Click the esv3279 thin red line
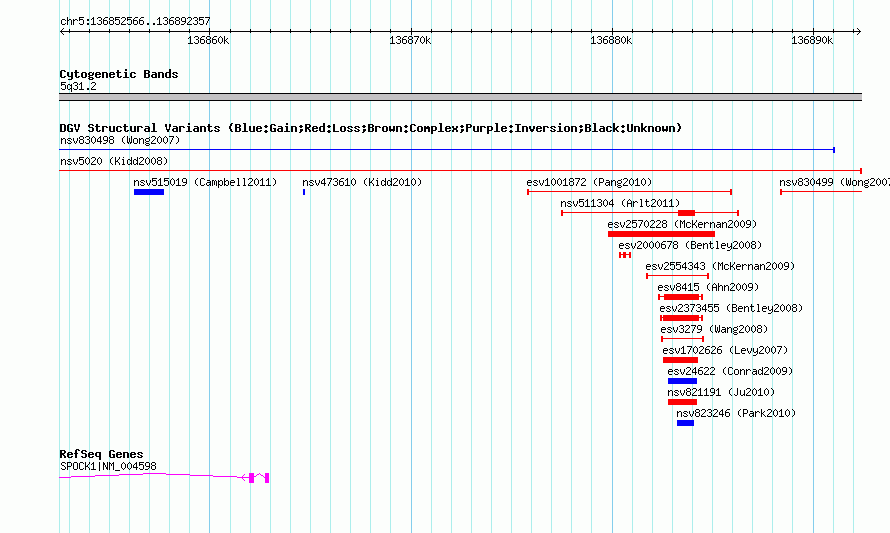 (x=682, y=339)
